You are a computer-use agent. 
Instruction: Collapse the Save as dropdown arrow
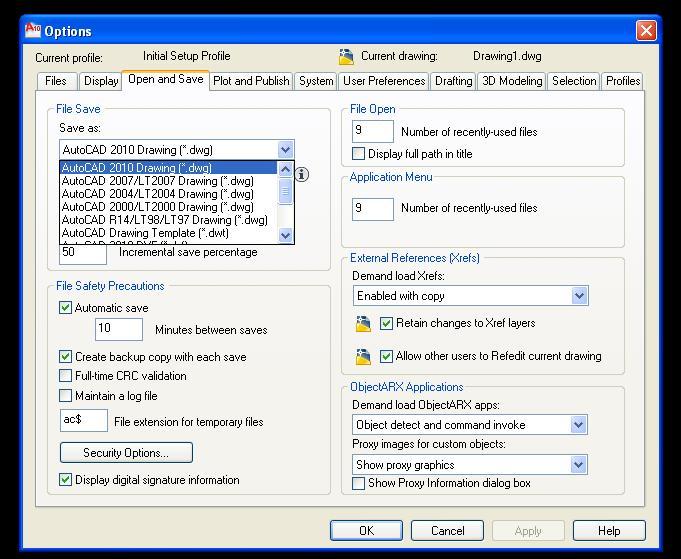tap(285, 150)
